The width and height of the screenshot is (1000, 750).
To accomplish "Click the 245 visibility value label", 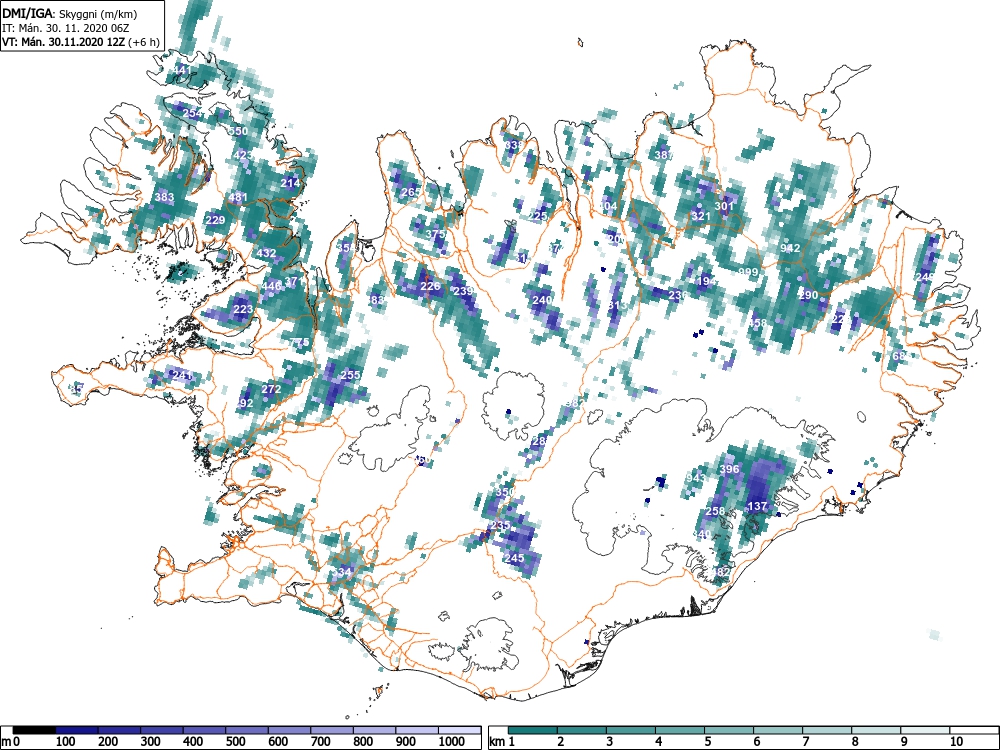I will 514,557.
